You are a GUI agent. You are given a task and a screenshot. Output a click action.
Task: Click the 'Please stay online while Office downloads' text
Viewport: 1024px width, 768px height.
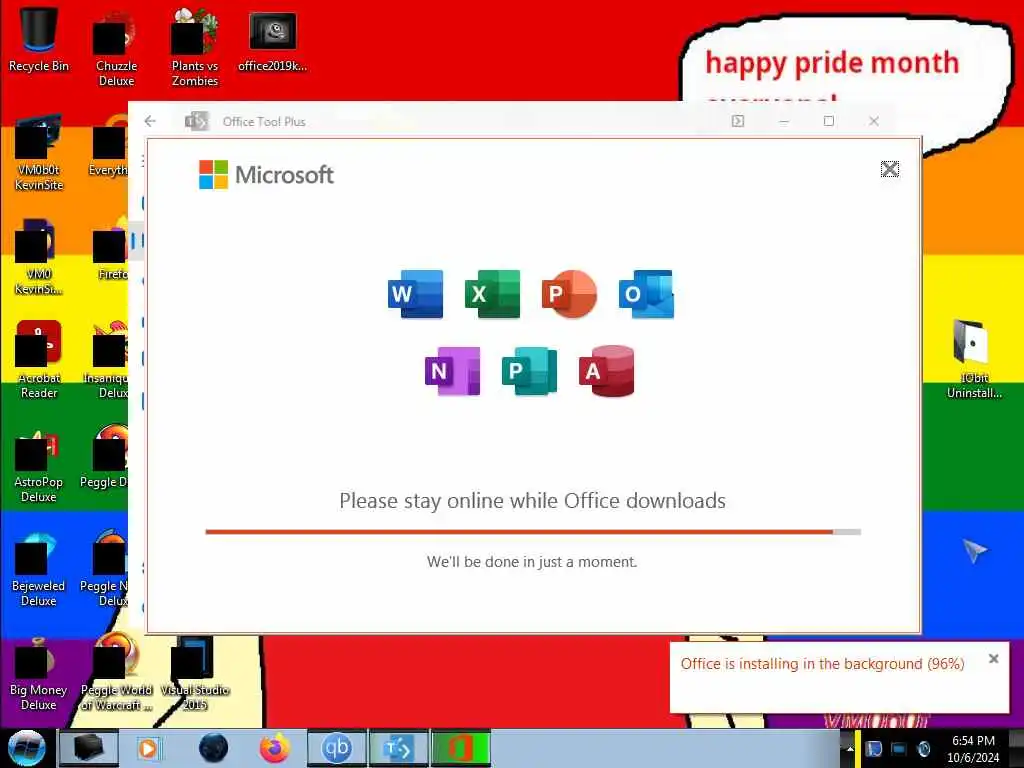tap(532, 501)
